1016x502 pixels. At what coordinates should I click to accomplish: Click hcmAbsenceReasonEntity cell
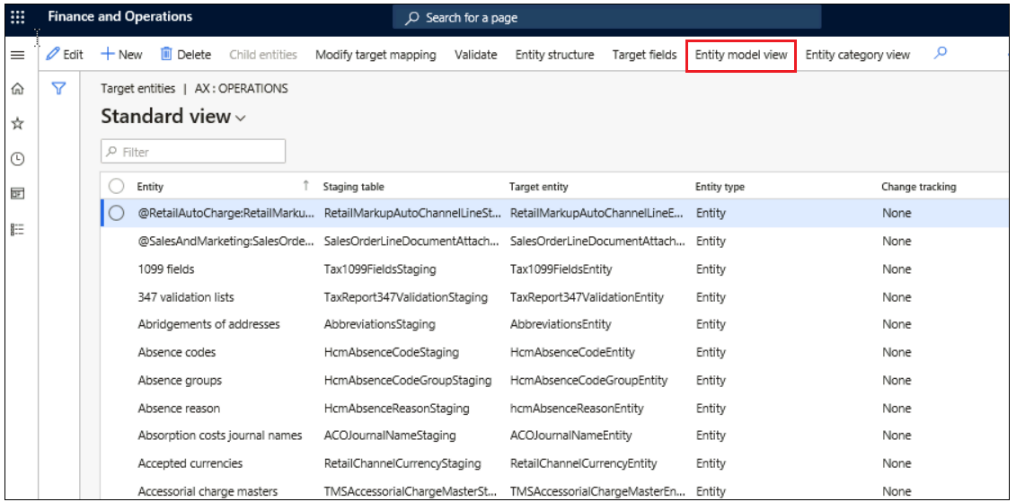[577, 409]
